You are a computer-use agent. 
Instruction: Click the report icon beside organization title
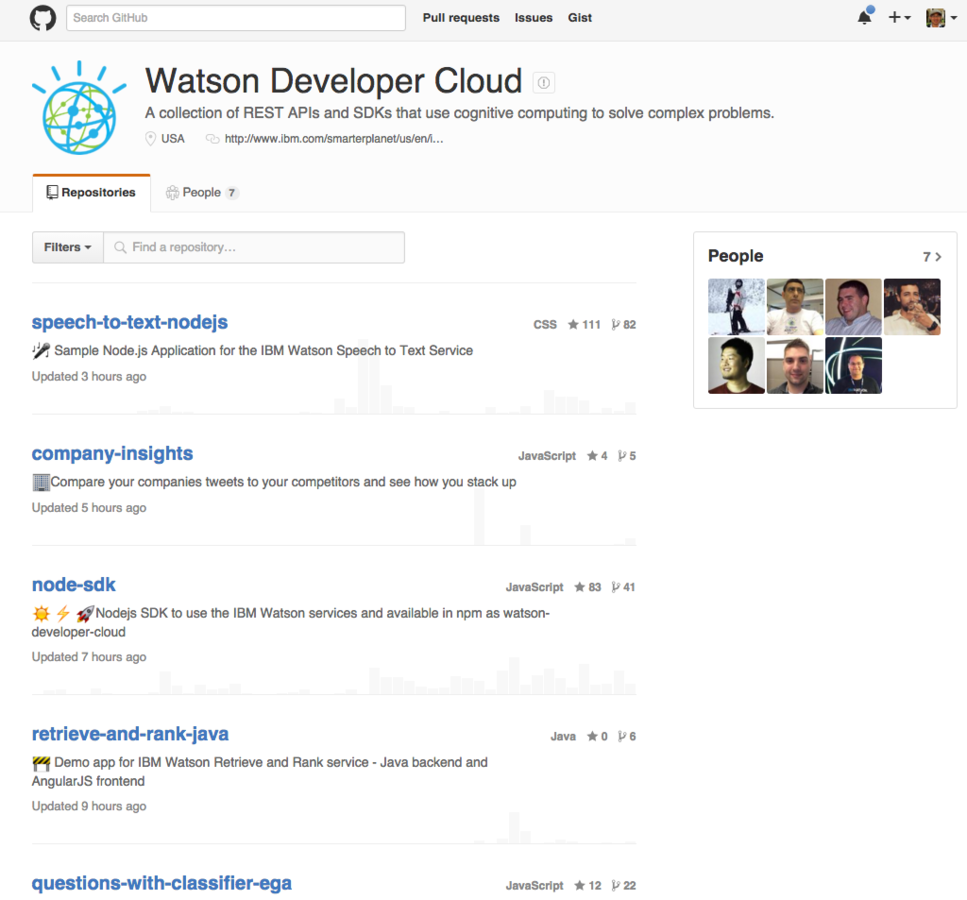click(543, 83)
